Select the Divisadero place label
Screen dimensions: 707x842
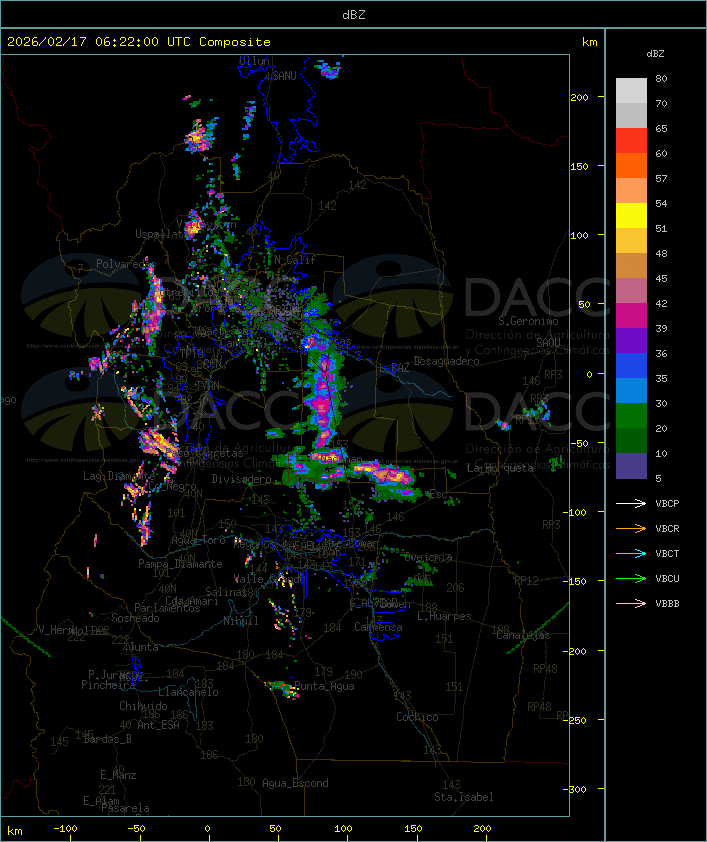241,478
